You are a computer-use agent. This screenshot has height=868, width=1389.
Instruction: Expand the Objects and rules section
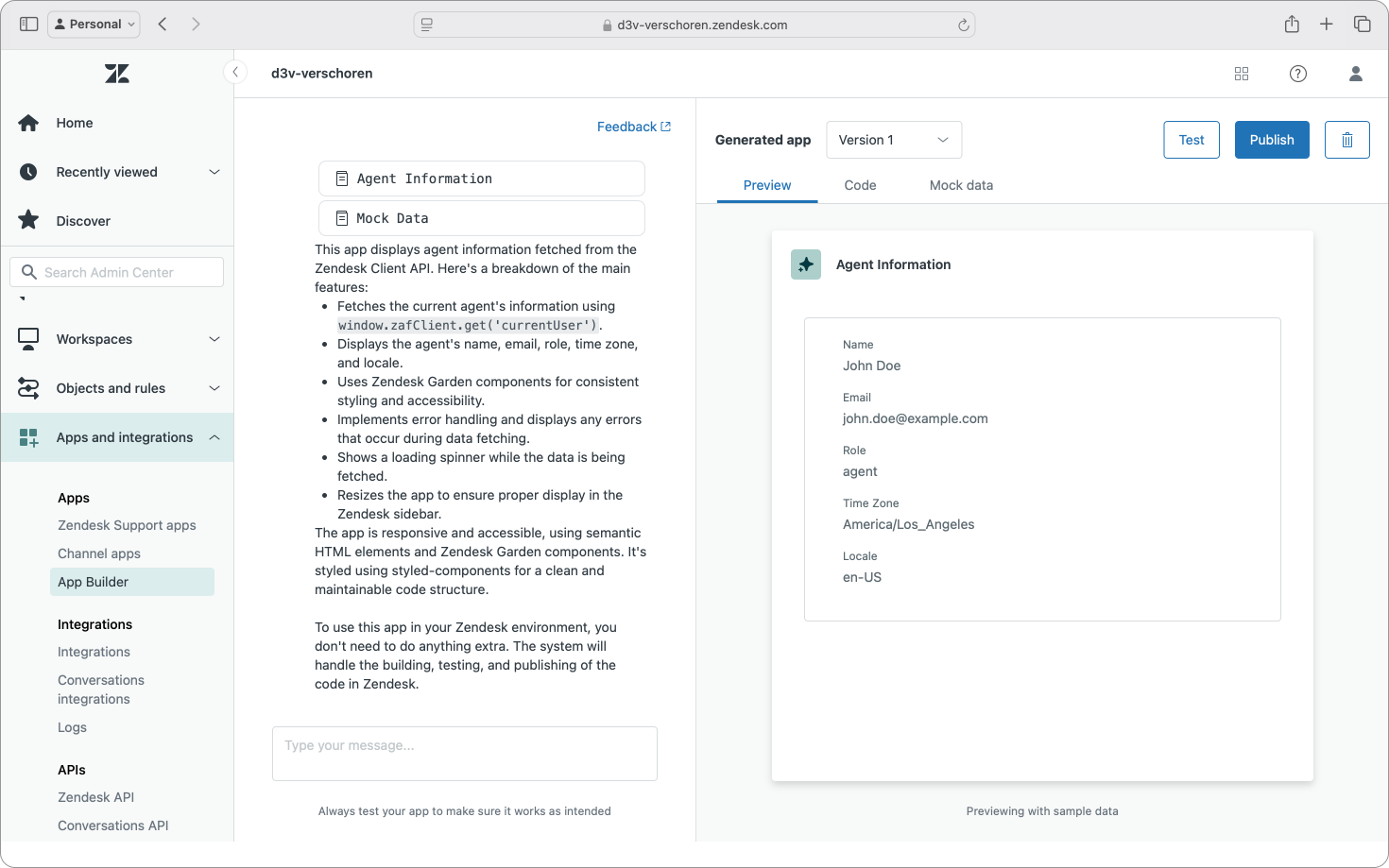point(214,388)
